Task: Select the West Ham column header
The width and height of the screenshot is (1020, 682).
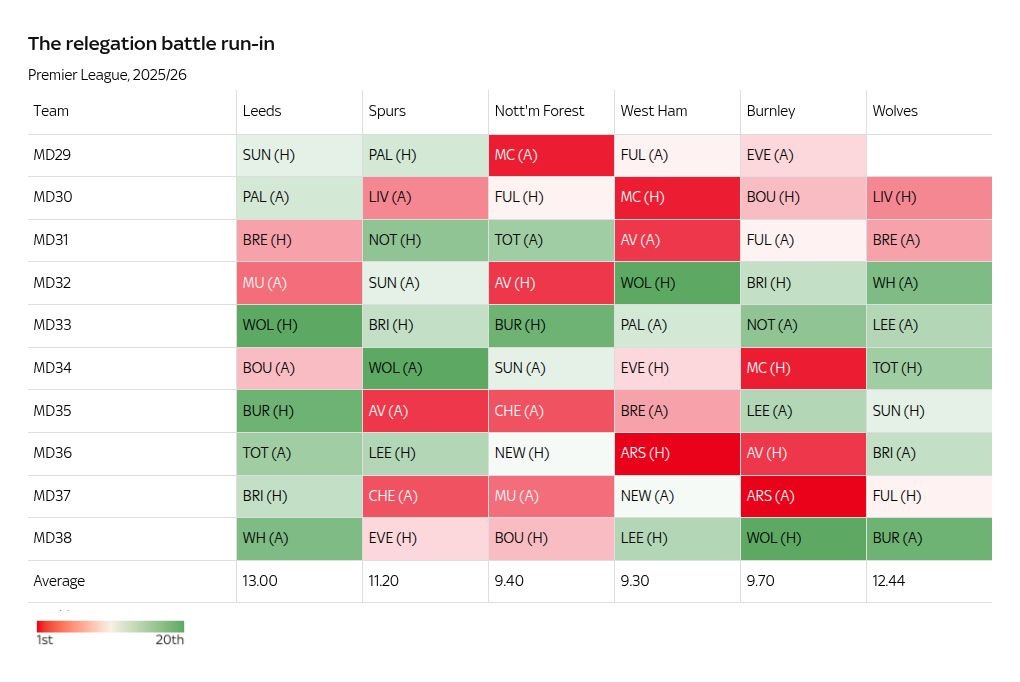Action: tap(654, 111)
